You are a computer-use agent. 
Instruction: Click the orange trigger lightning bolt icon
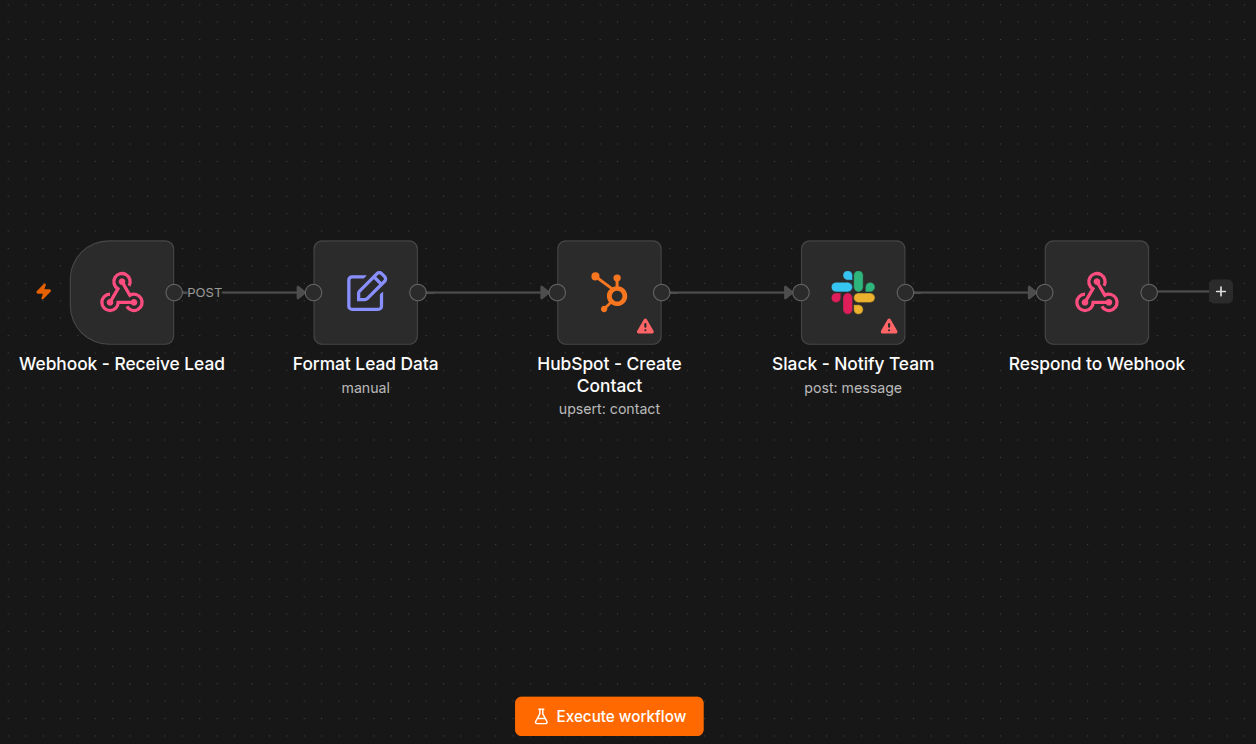click(x=43, y=292)
